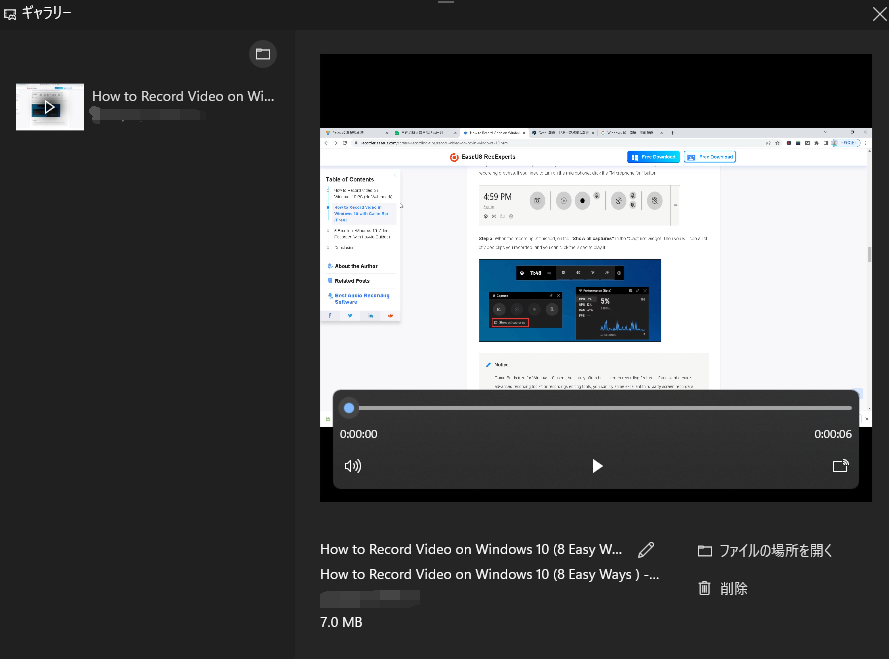Open the folder icon above the recordings list
Screen dimensions: 889x659
point(262,54)
